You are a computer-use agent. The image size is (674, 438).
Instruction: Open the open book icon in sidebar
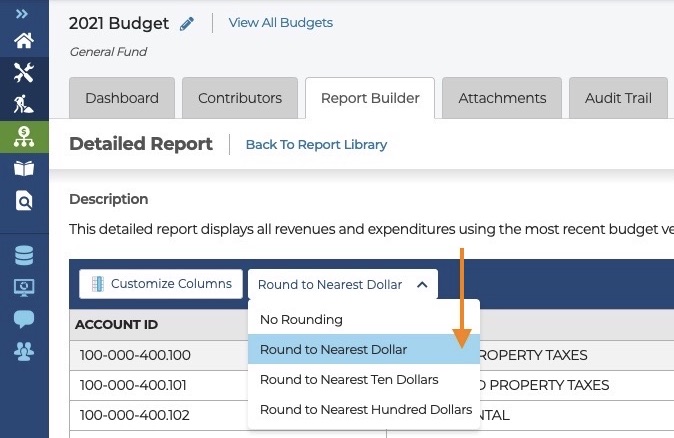tap(24, 169)
